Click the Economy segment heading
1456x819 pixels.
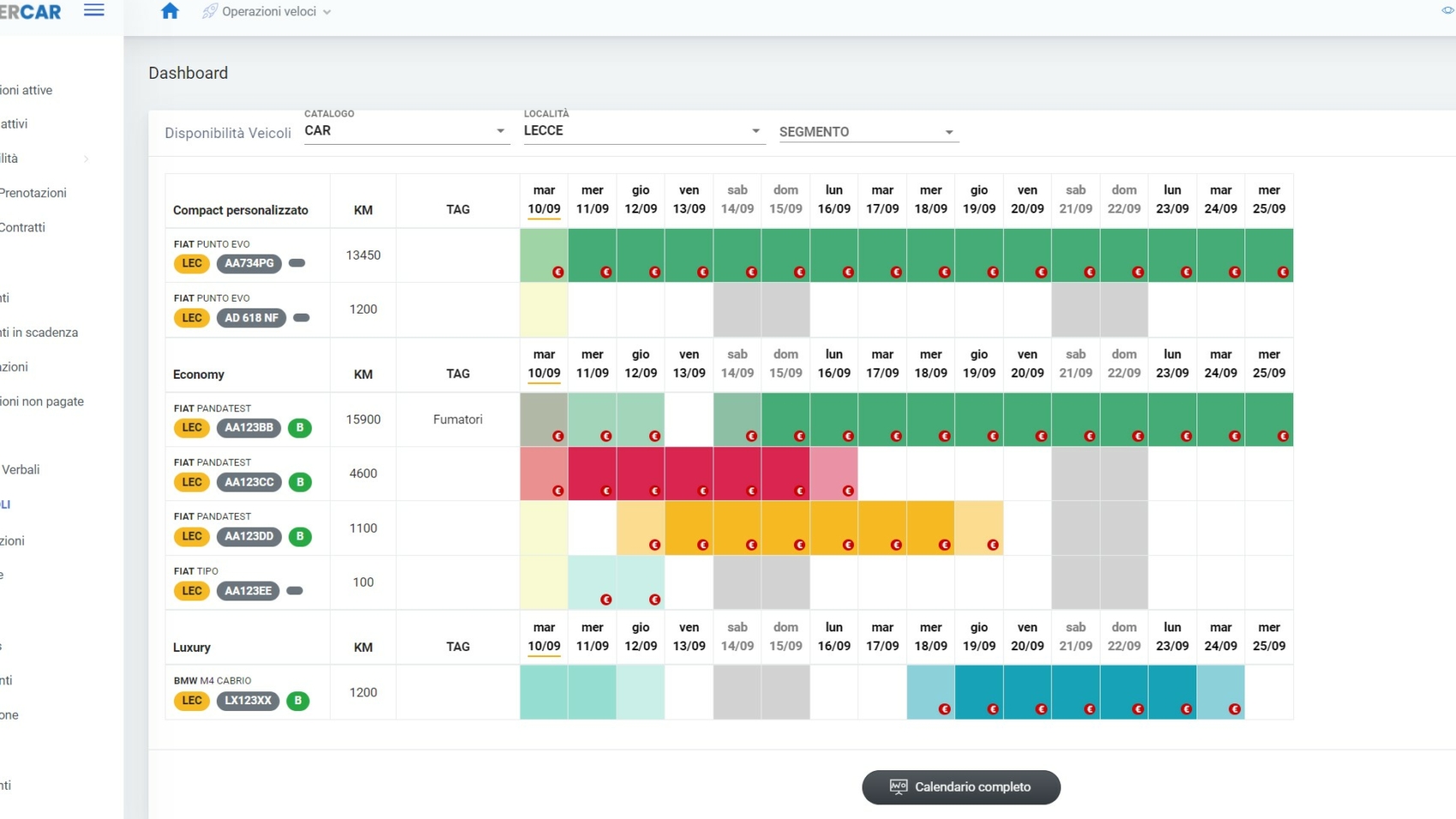click(x=199, y=374)
